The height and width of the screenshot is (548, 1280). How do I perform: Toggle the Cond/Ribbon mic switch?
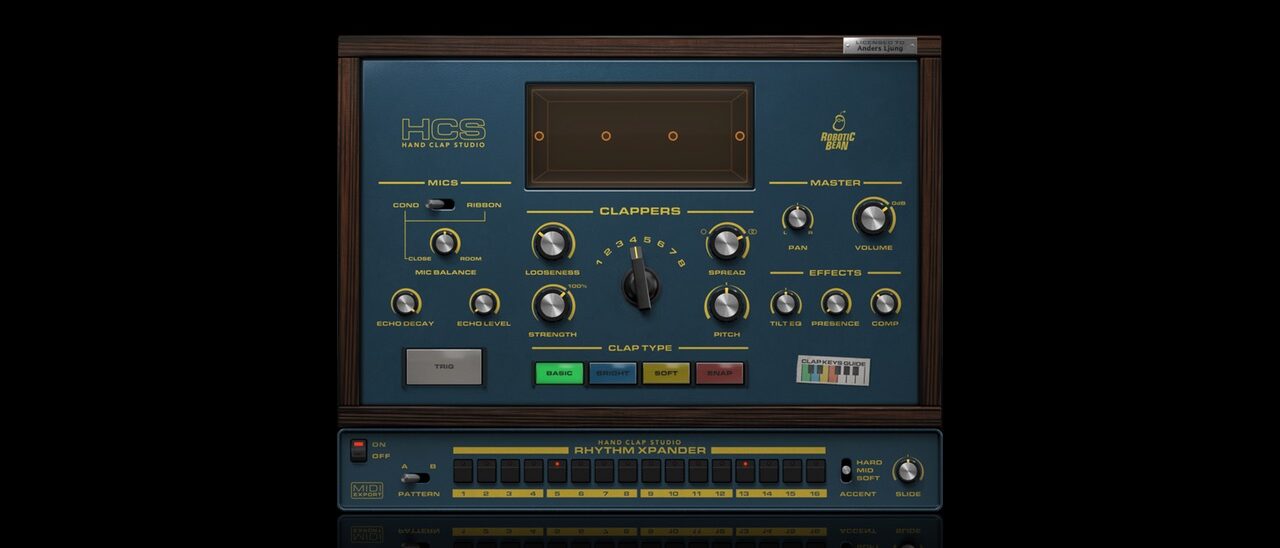coord(440,205)
